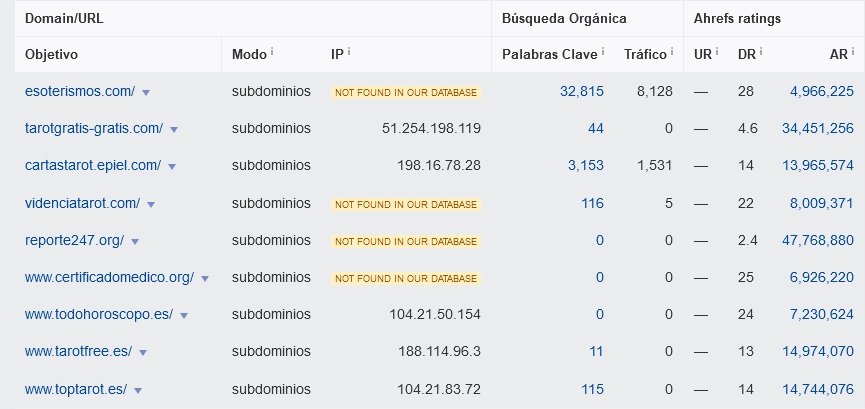This screenshot has height=409, width=865.
Task: Open the reporte247.org/ link
Action: tap(72, 240)
